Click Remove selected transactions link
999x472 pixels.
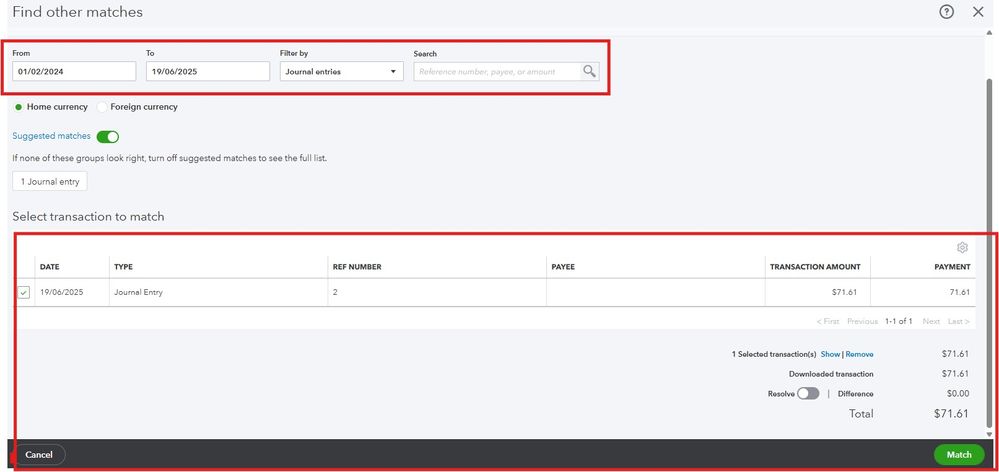(859, 354)
